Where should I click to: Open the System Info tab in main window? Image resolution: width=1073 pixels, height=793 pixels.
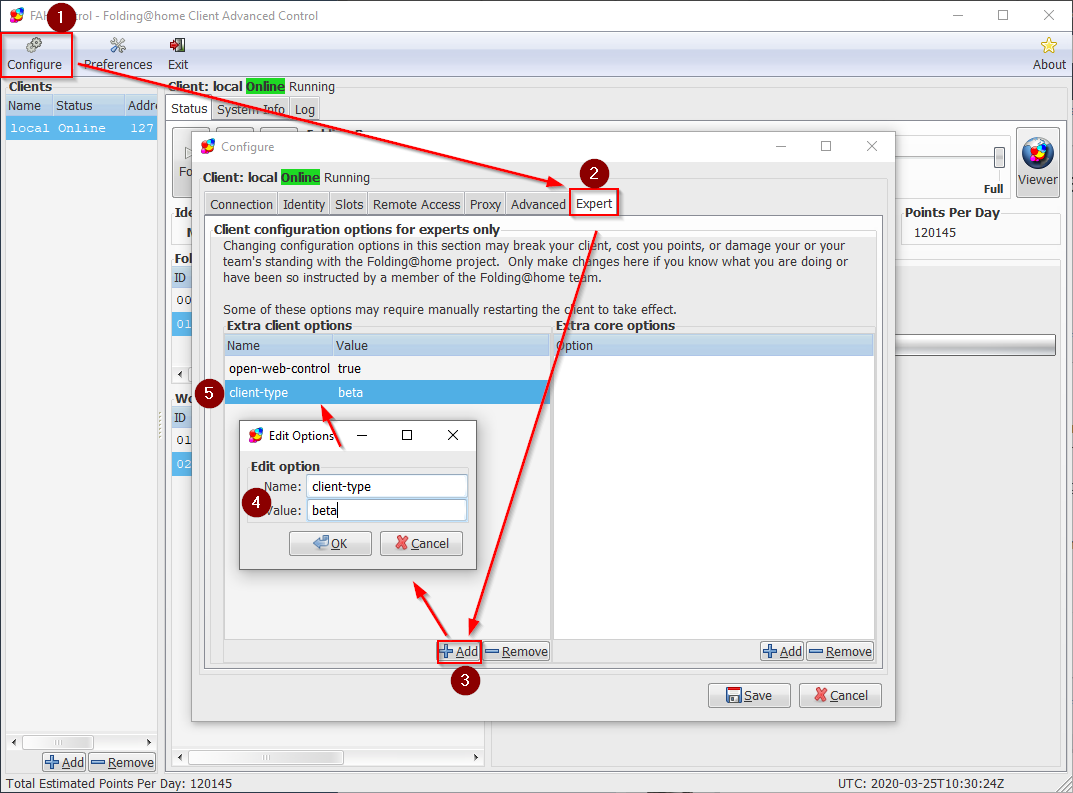(x=250, y=109)
